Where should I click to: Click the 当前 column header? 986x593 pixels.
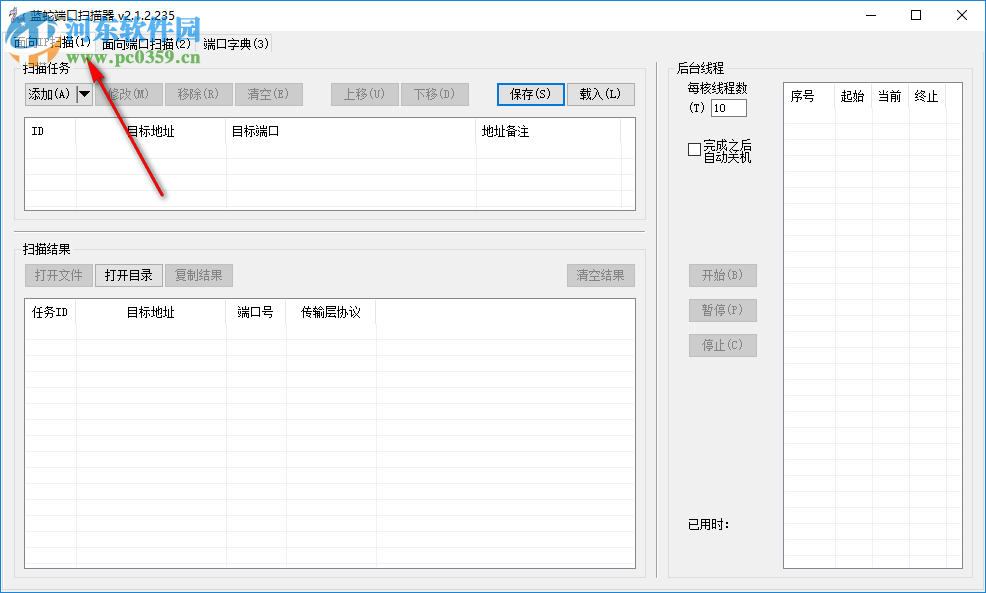890,96
